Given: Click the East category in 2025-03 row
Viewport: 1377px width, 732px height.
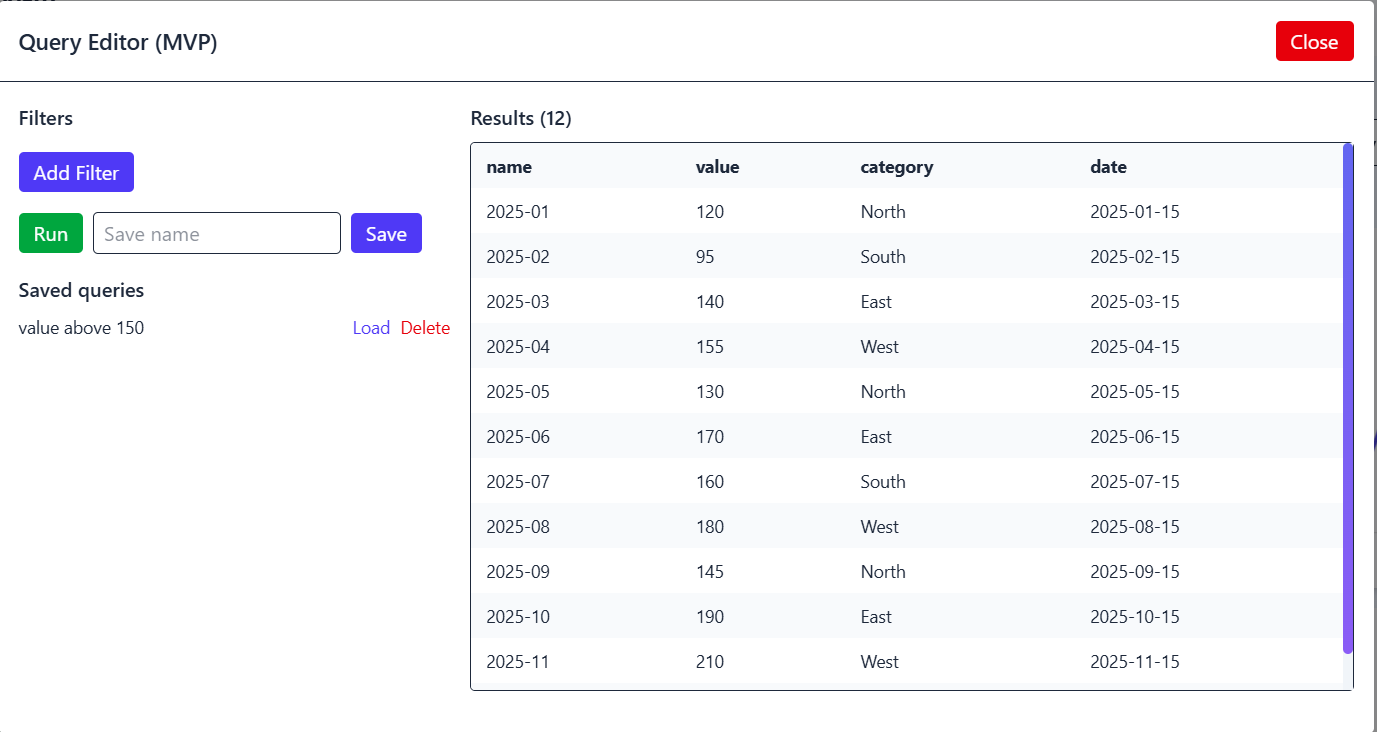Looking at the screenshot, I should (x=876, y=302).
